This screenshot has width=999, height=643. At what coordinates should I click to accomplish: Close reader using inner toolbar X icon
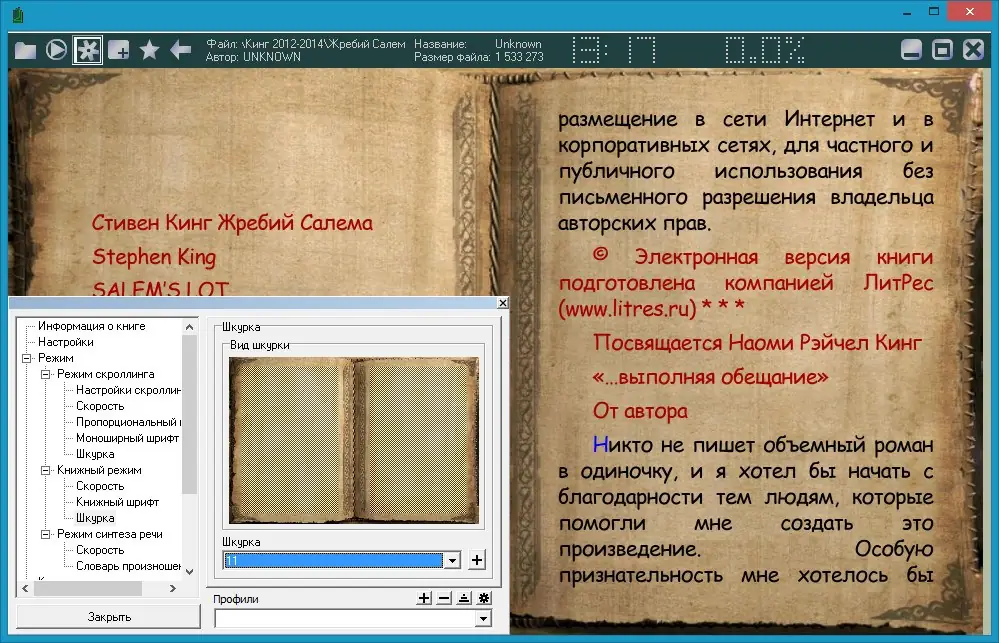click(x=973, y=50)
